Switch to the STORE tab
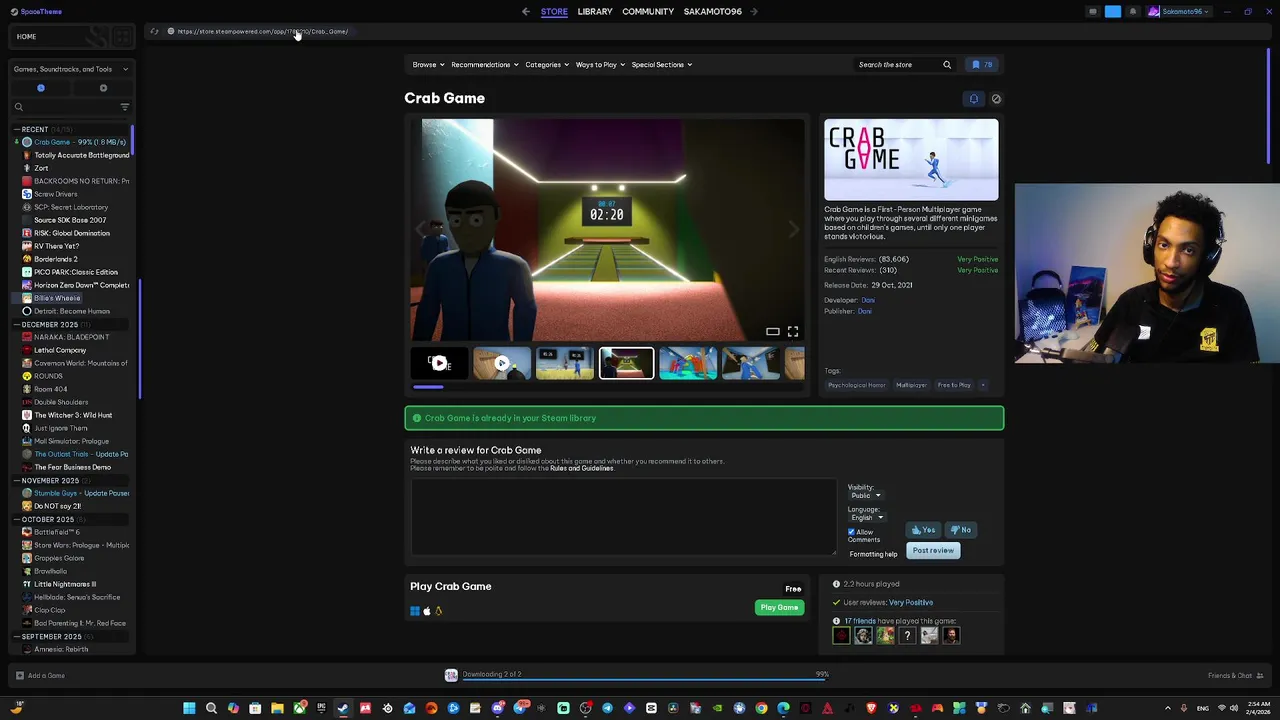 (554, 12)
